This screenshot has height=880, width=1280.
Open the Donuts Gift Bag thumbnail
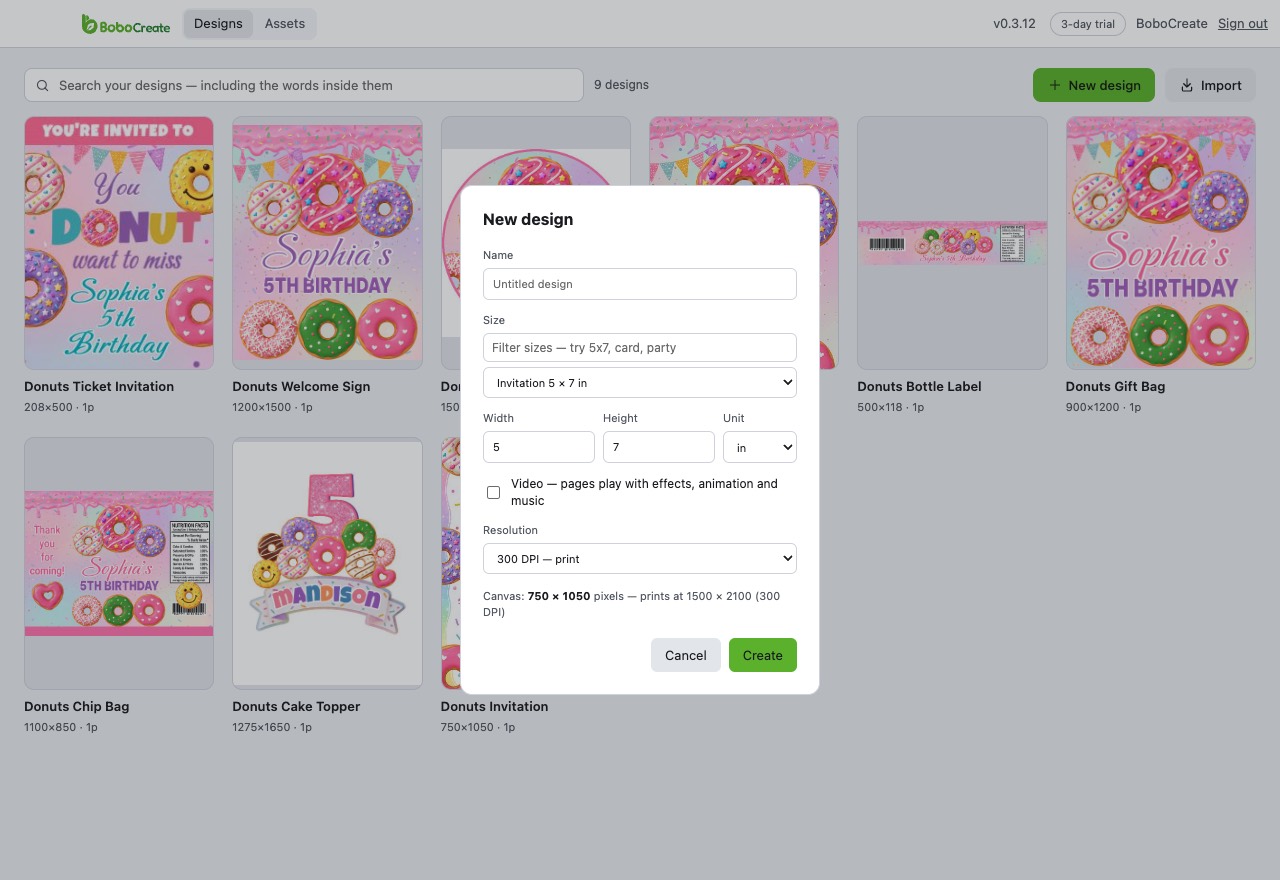(1161, 243)
